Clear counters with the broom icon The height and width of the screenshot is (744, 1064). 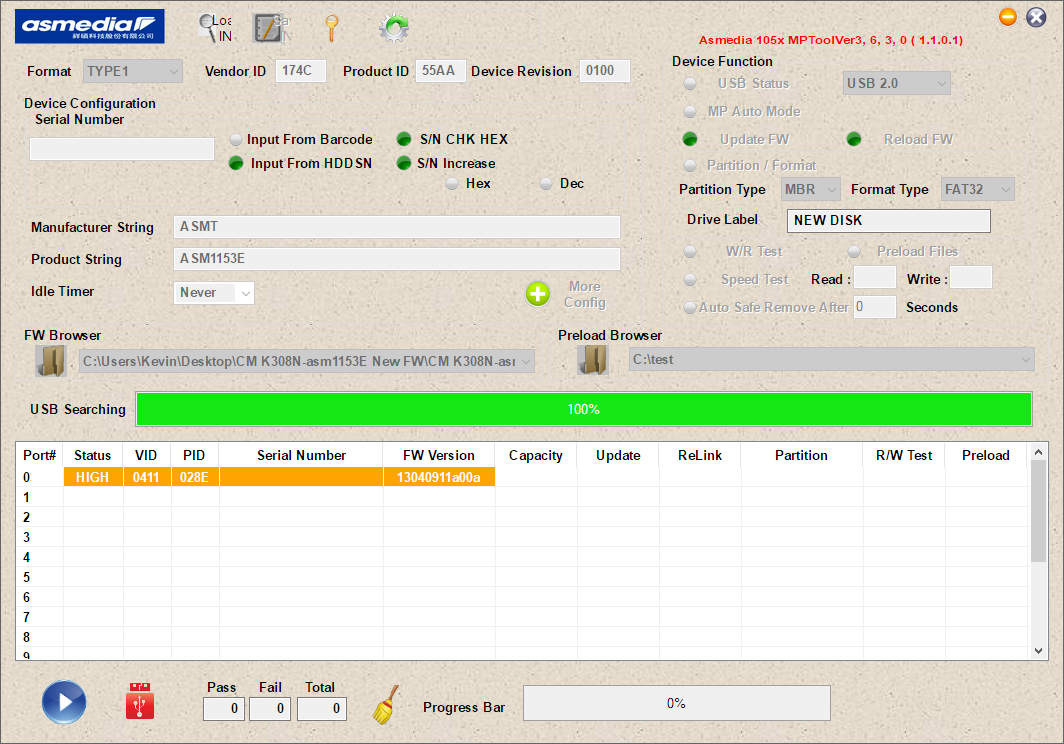(x=385, y=705)
